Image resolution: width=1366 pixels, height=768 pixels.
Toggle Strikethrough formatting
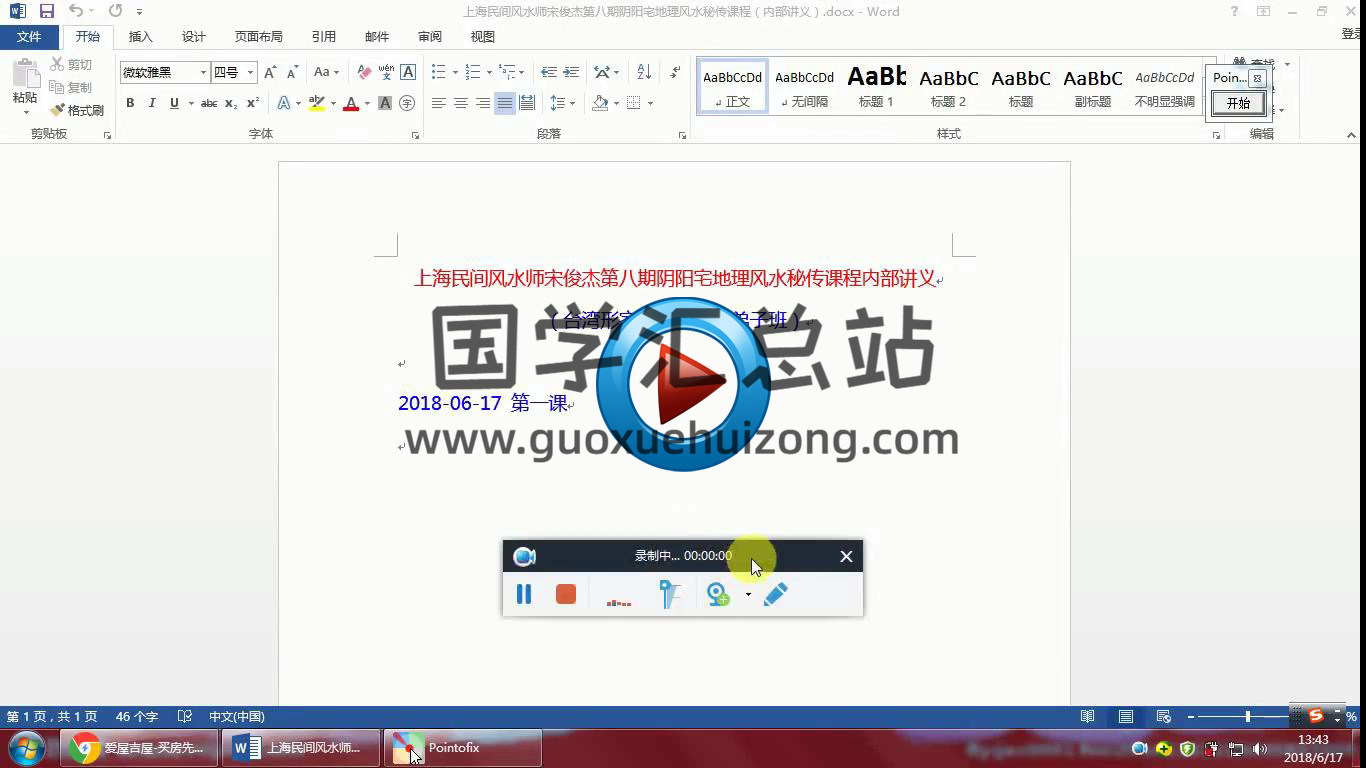pos(209,103)
